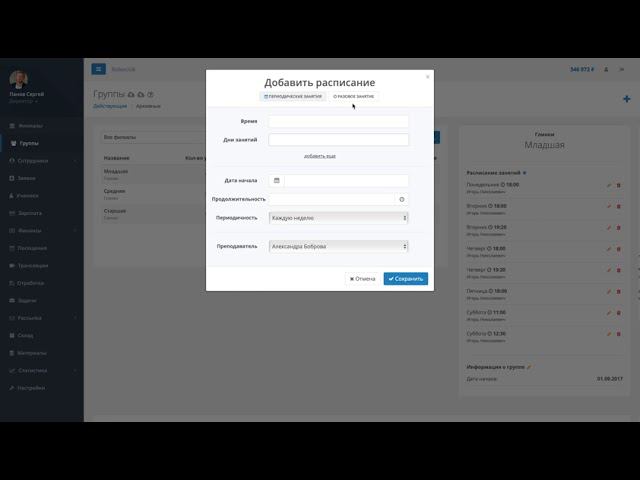
Task: Expand the Рассылка sidebar submenu arrow
Action: click(75, 318)
